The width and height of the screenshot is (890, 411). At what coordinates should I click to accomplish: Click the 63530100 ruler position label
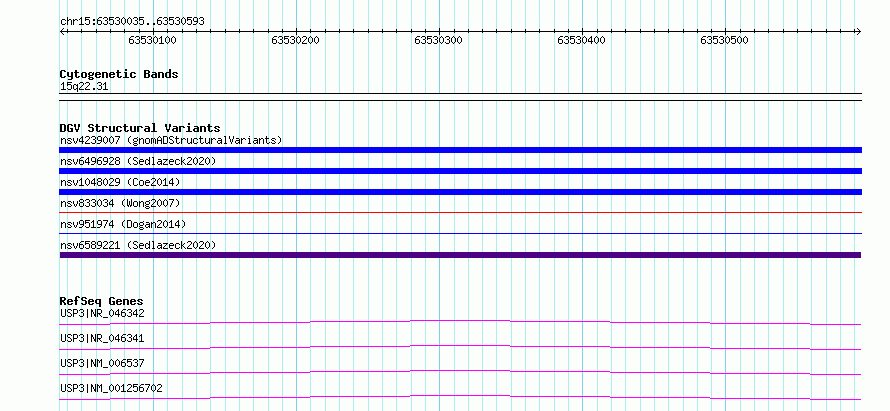(152, 40)
